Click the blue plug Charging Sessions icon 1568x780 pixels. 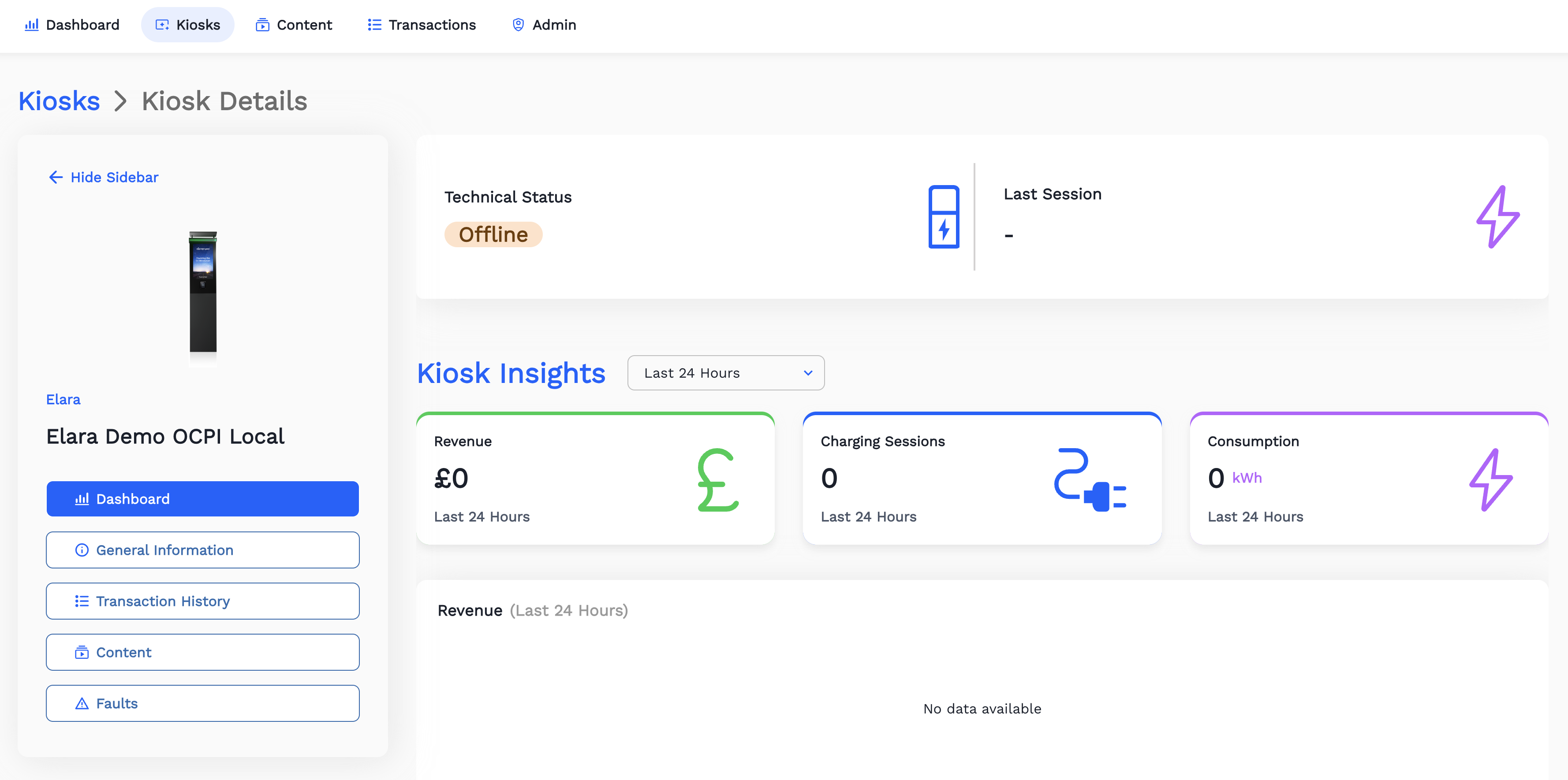(x=1090, y=480)
